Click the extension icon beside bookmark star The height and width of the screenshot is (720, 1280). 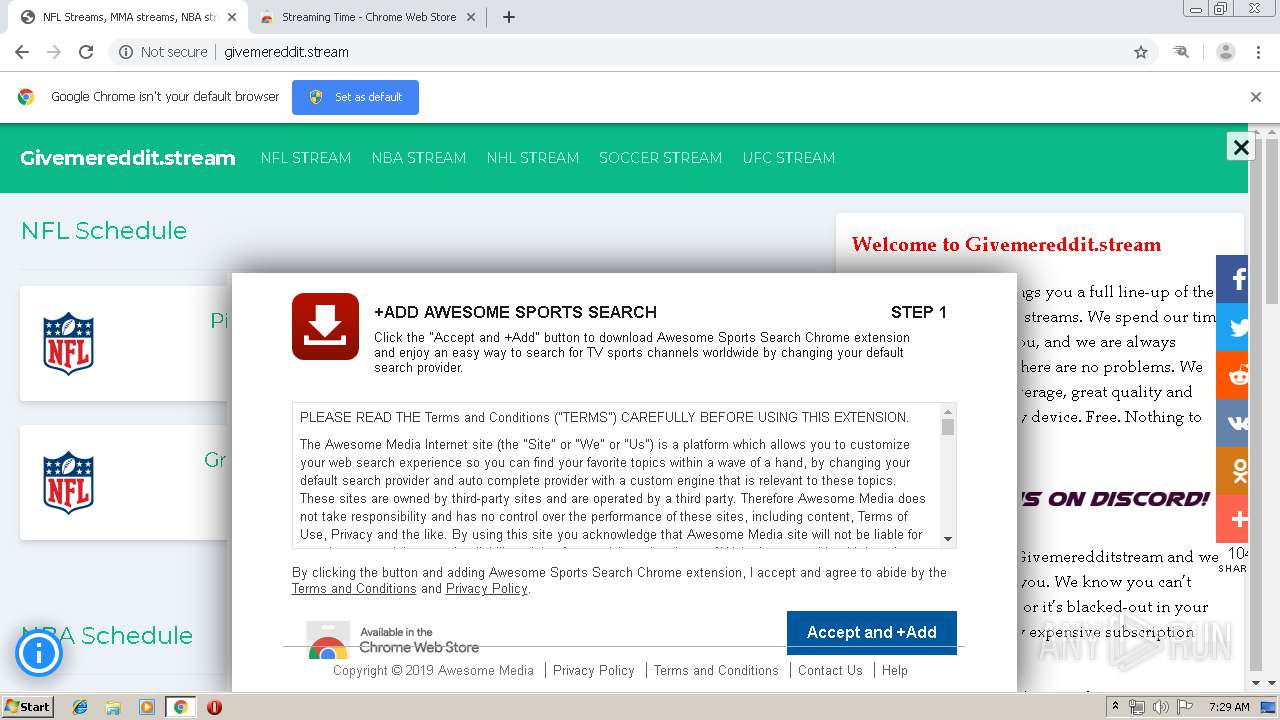pos(1181,52)
